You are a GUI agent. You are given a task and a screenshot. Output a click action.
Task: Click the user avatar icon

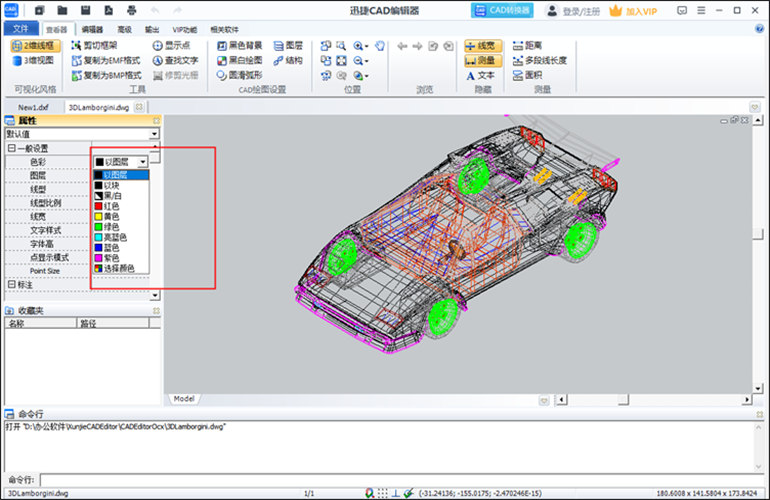(x=552, y=10)
